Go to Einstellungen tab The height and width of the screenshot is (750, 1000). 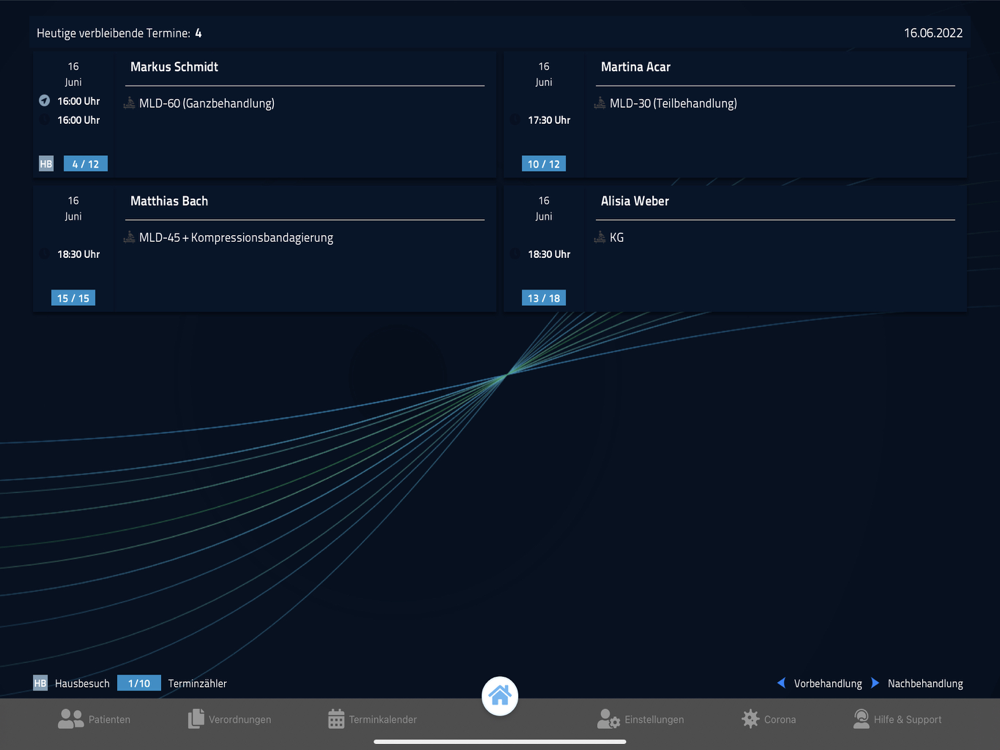(x=640, y=719)
